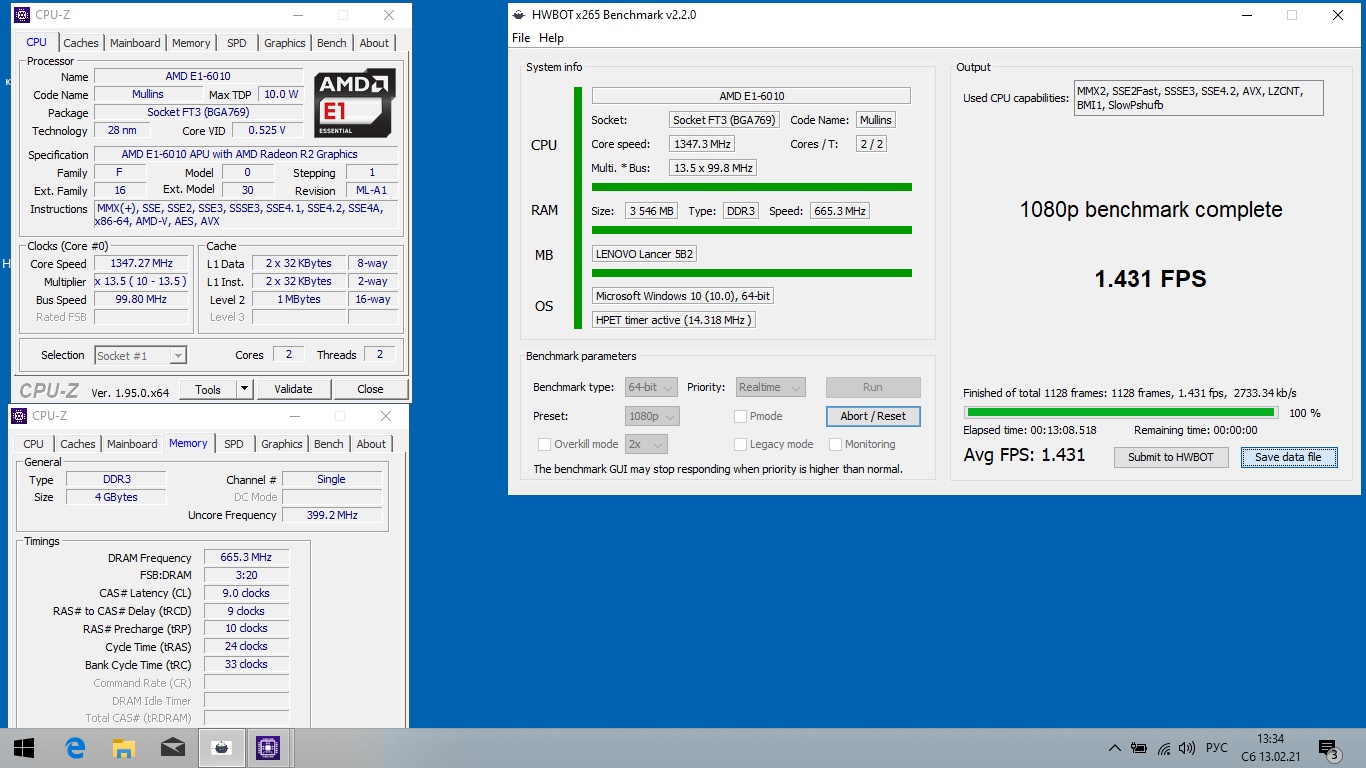Click the 1.431 FPS result text

tap(1150, 279)
